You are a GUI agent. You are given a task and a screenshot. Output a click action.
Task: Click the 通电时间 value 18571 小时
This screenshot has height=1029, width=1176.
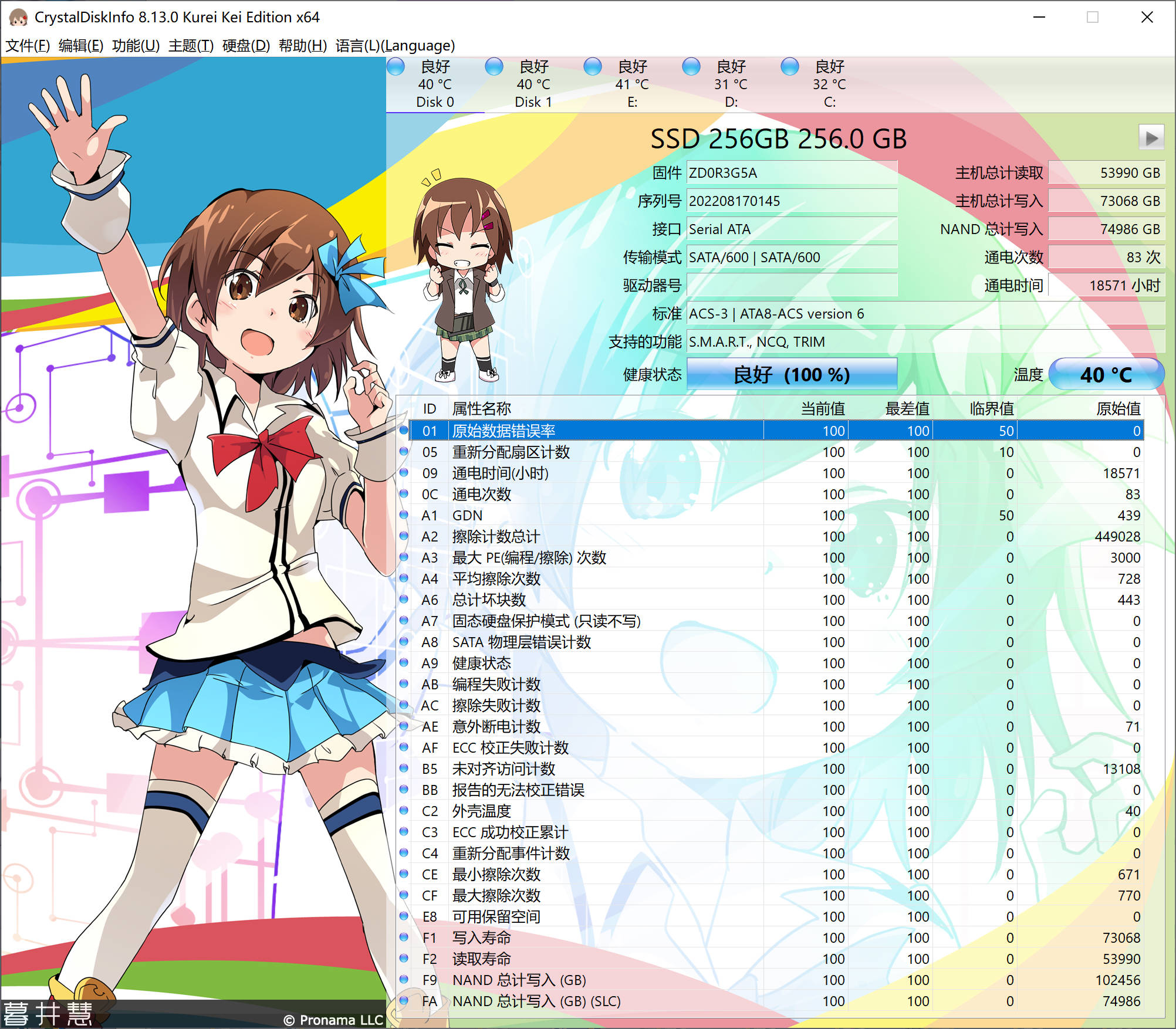click(1106, 285)
